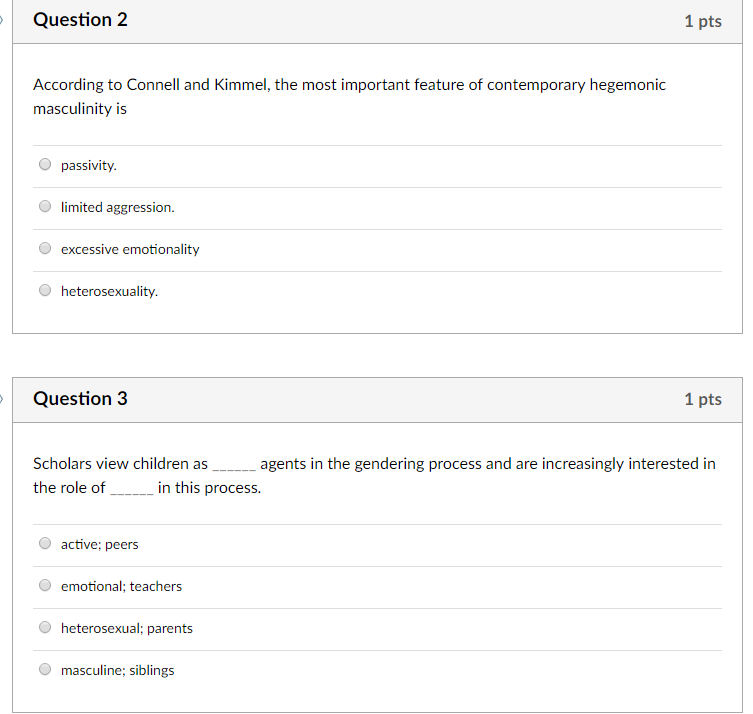Click the 'heterosexuality.' label text

(x=109, y=291)
